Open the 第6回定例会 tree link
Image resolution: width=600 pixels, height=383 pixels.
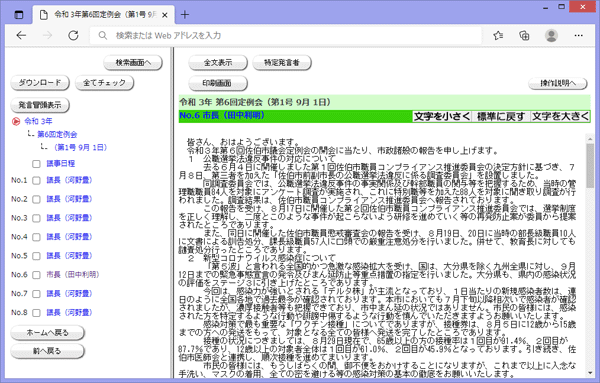[57, 134]
